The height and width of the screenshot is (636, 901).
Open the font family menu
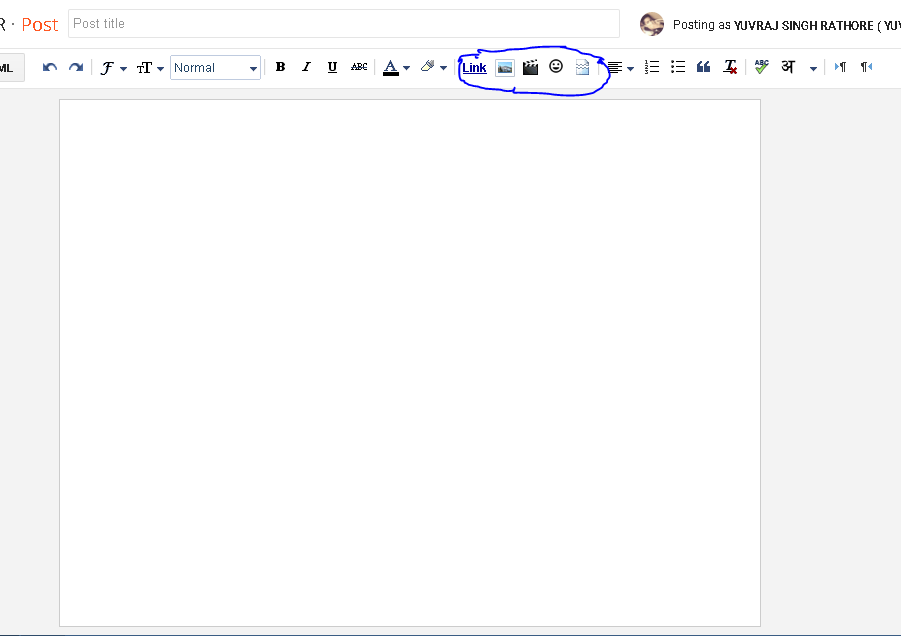[x=113, y=68]
